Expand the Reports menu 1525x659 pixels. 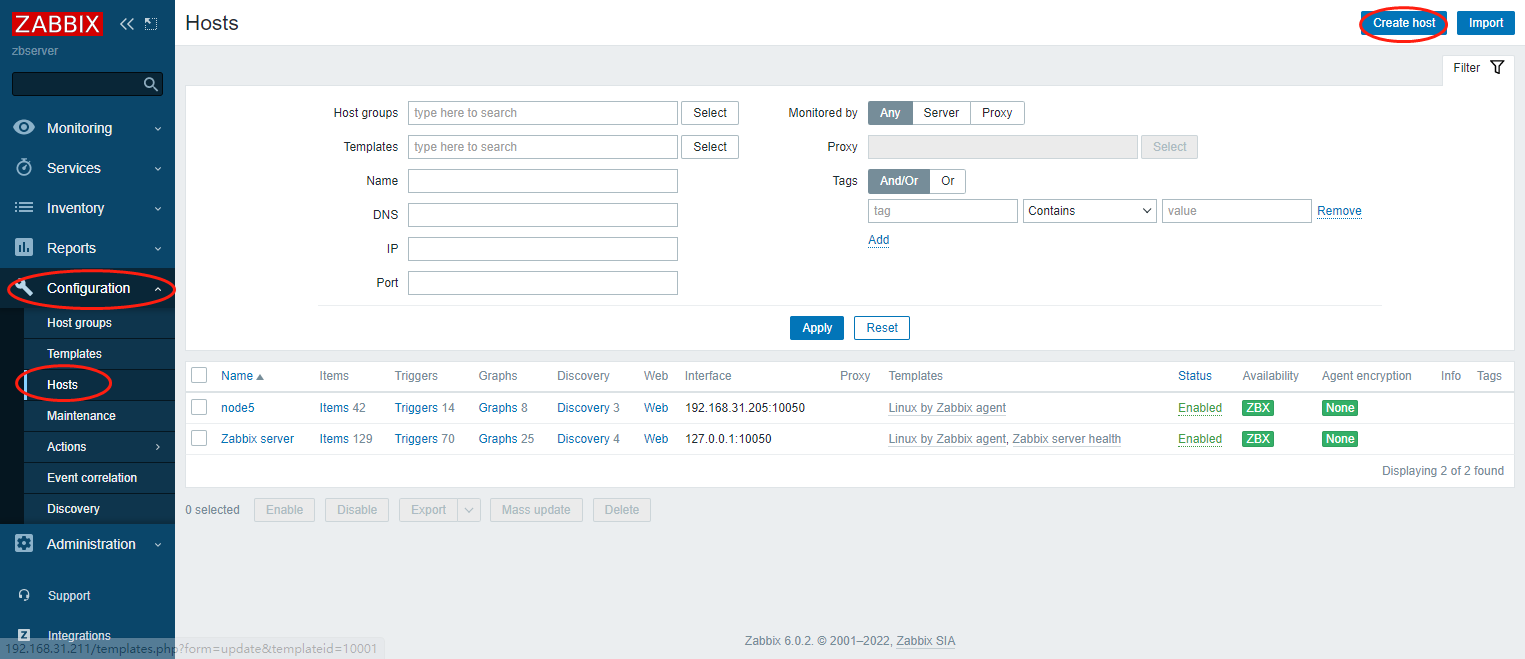point(87,248)
